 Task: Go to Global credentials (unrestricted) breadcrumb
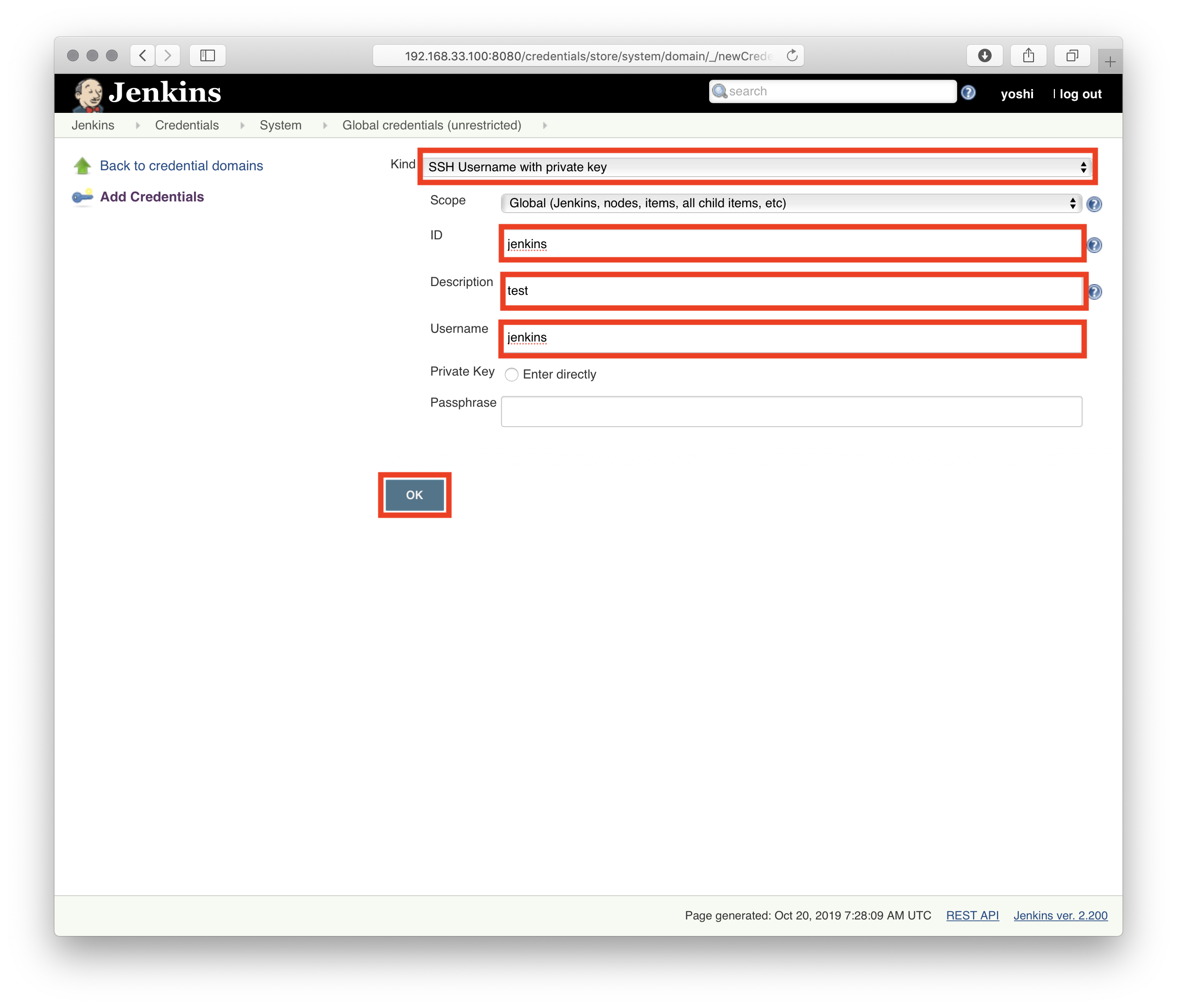point(432,125)
